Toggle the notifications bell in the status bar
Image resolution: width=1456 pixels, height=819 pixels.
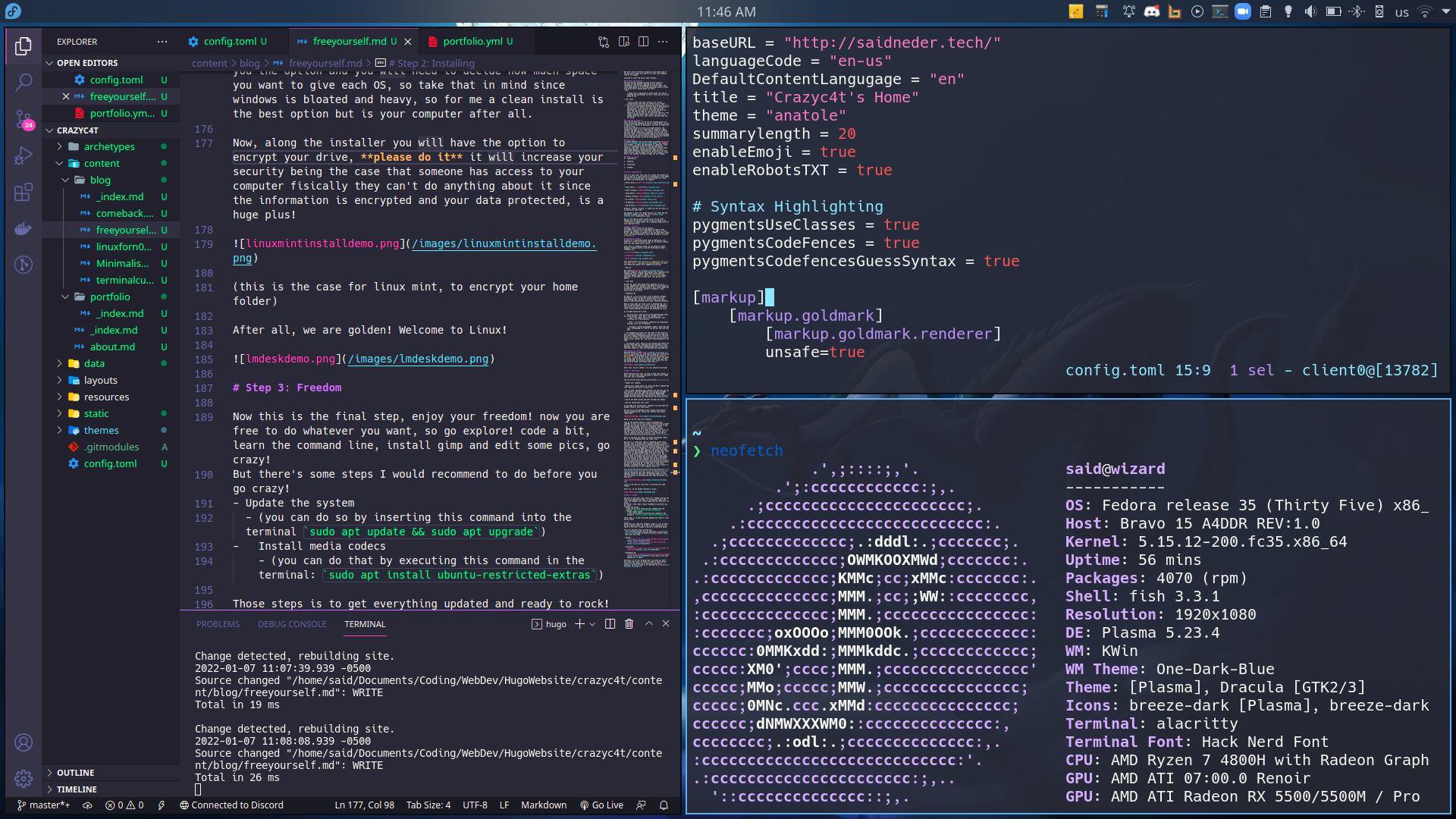(x=664, y=805)
